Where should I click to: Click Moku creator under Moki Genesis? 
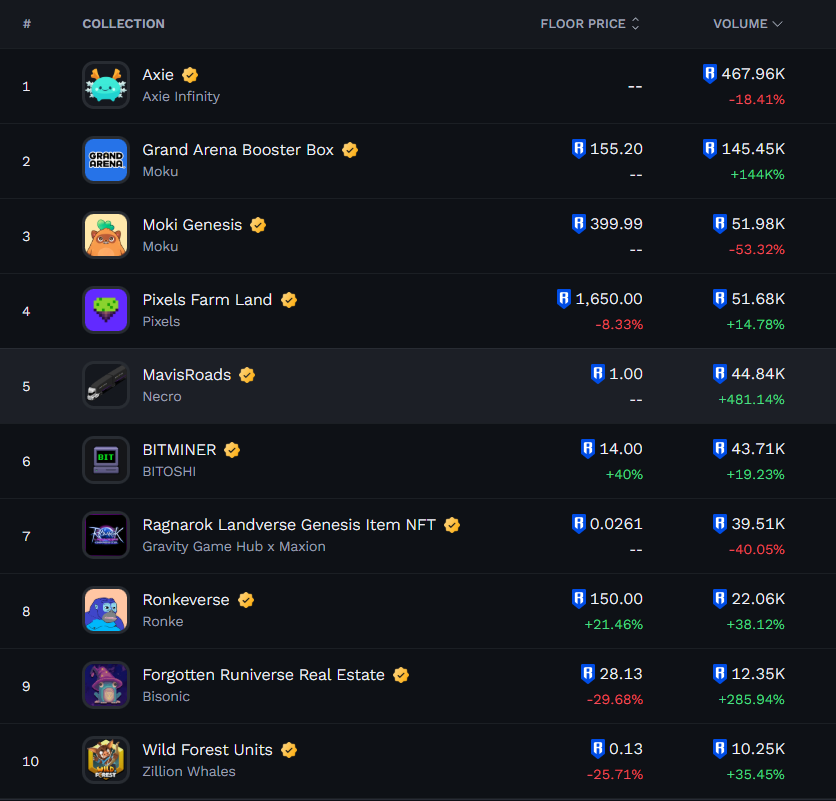(160, 247)
